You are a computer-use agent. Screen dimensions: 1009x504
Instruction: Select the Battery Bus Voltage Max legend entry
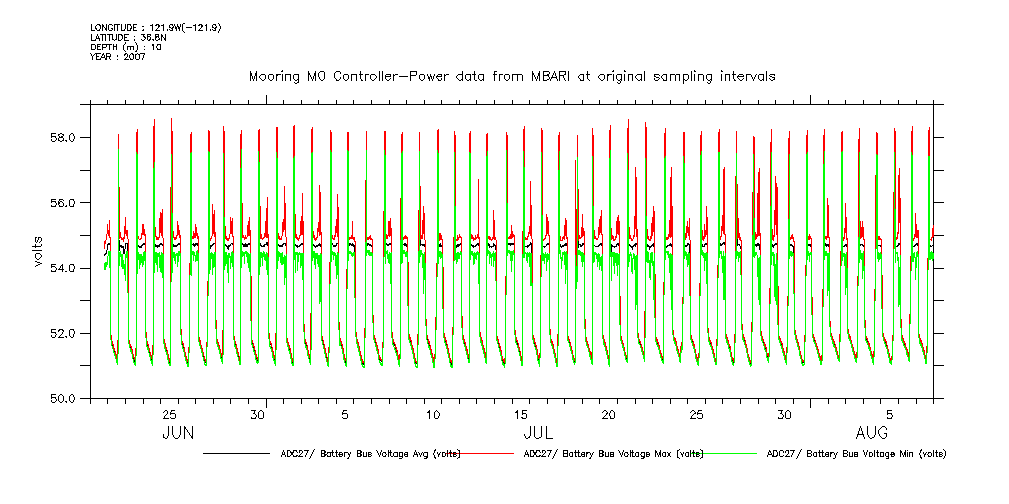(613, 454)
